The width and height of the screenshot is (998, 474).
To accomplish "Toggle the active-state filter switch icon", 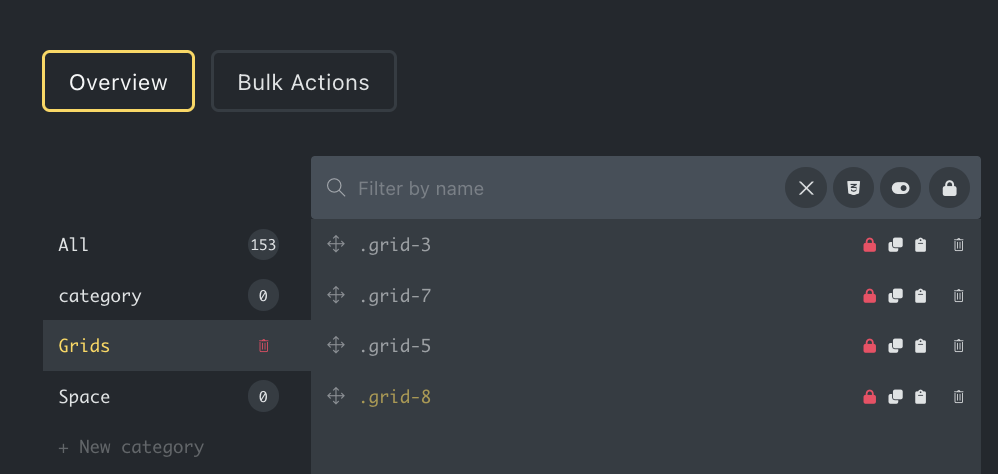I will (901, 188).
